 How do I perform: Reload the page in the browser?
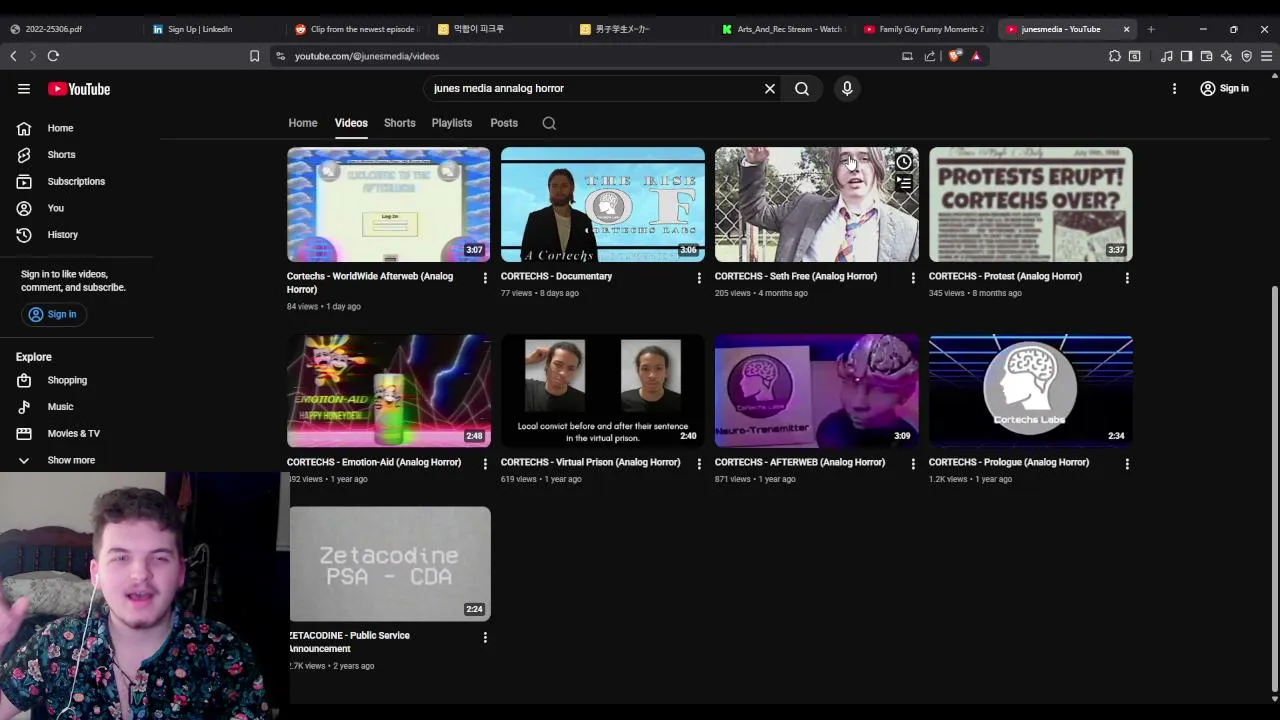point(53,56)
